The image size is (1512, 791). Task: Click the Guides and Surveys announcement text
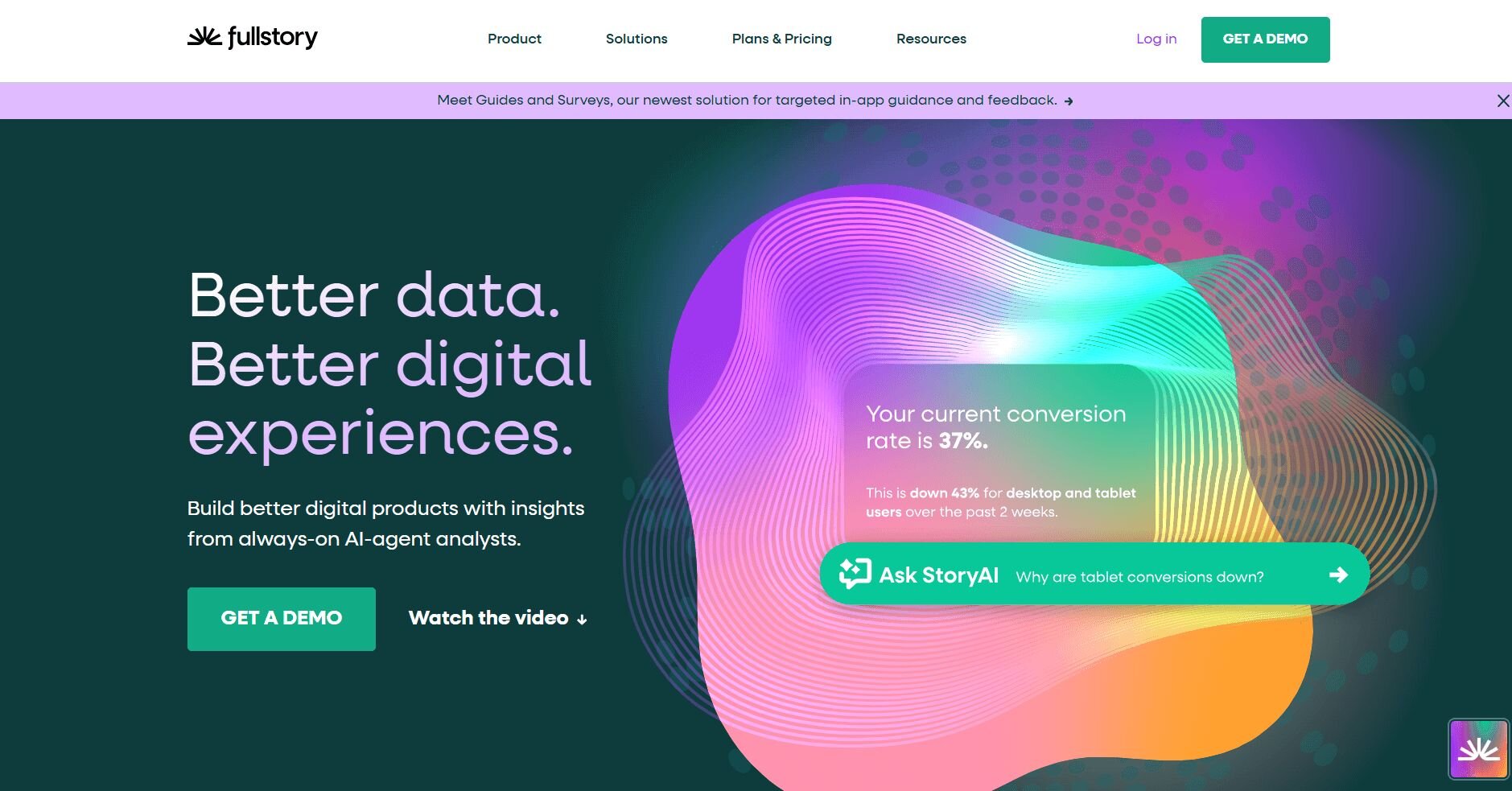click(x=747, y=100)
